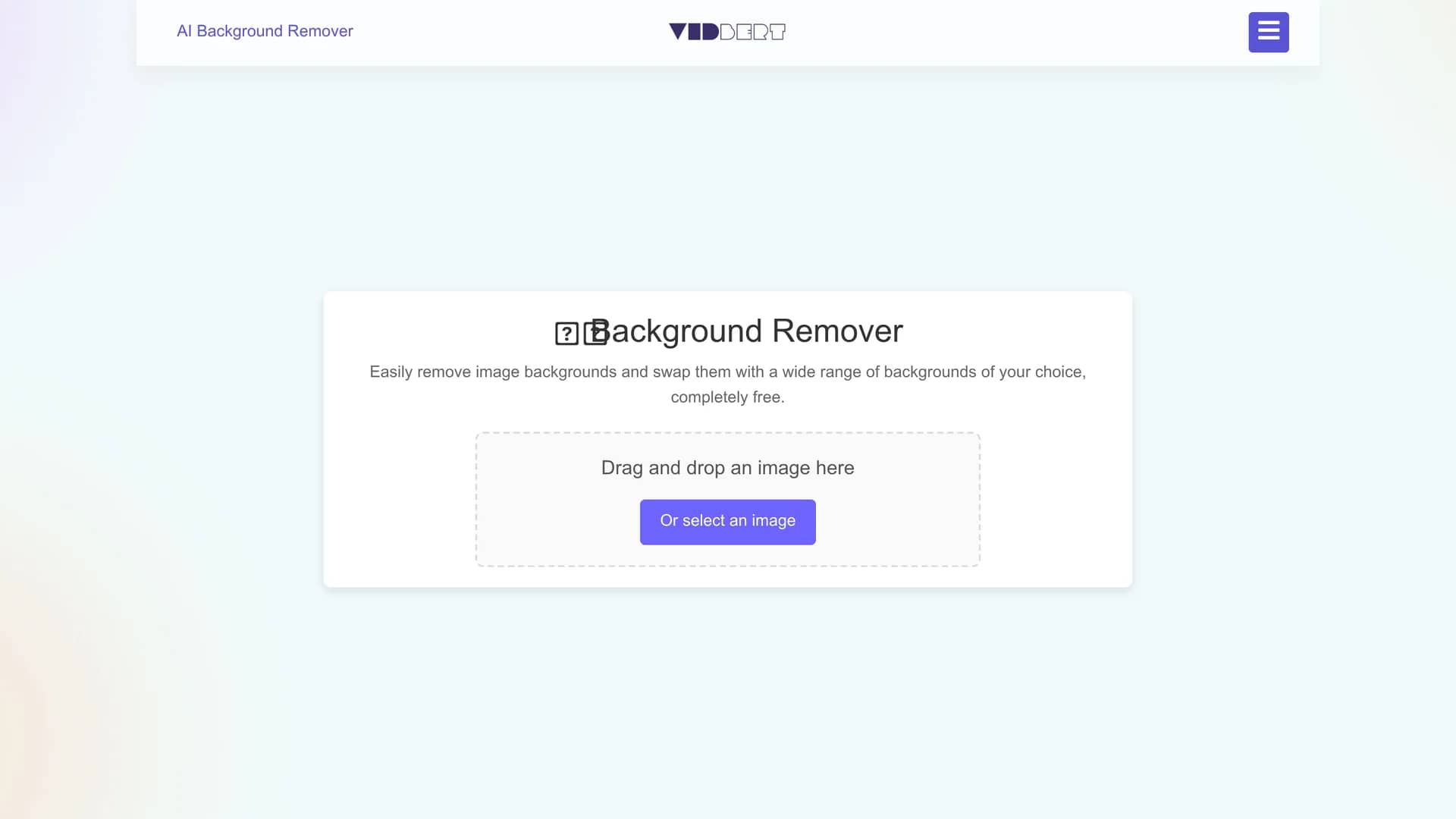Open the AI Background Remover link
Viewport: 1456px width, 819px height.
265,31
